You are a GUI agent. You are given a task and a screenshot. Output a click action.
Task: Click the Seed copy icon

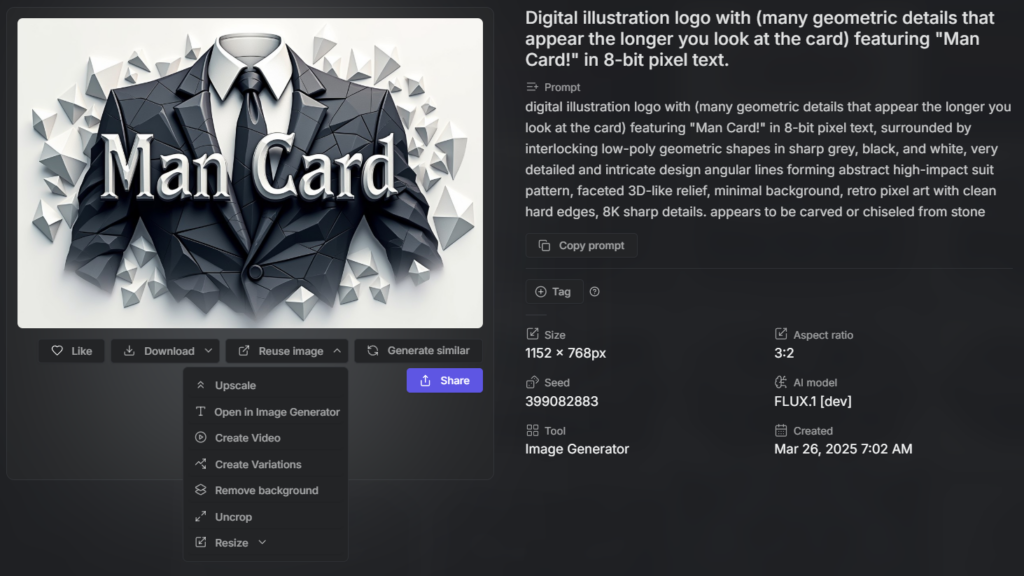[x=532, y=382]
